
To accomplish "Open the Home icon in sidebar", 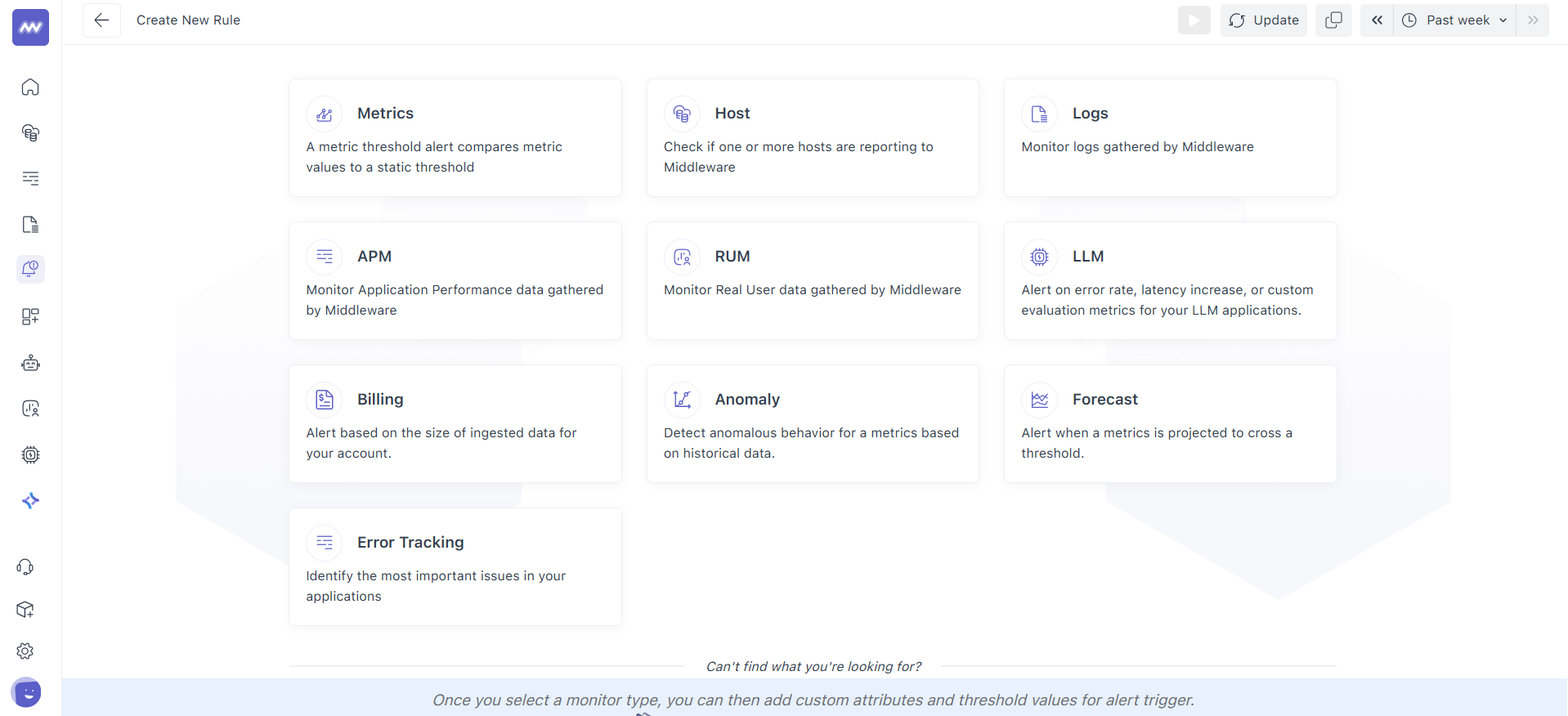I will tap(30, 87).
